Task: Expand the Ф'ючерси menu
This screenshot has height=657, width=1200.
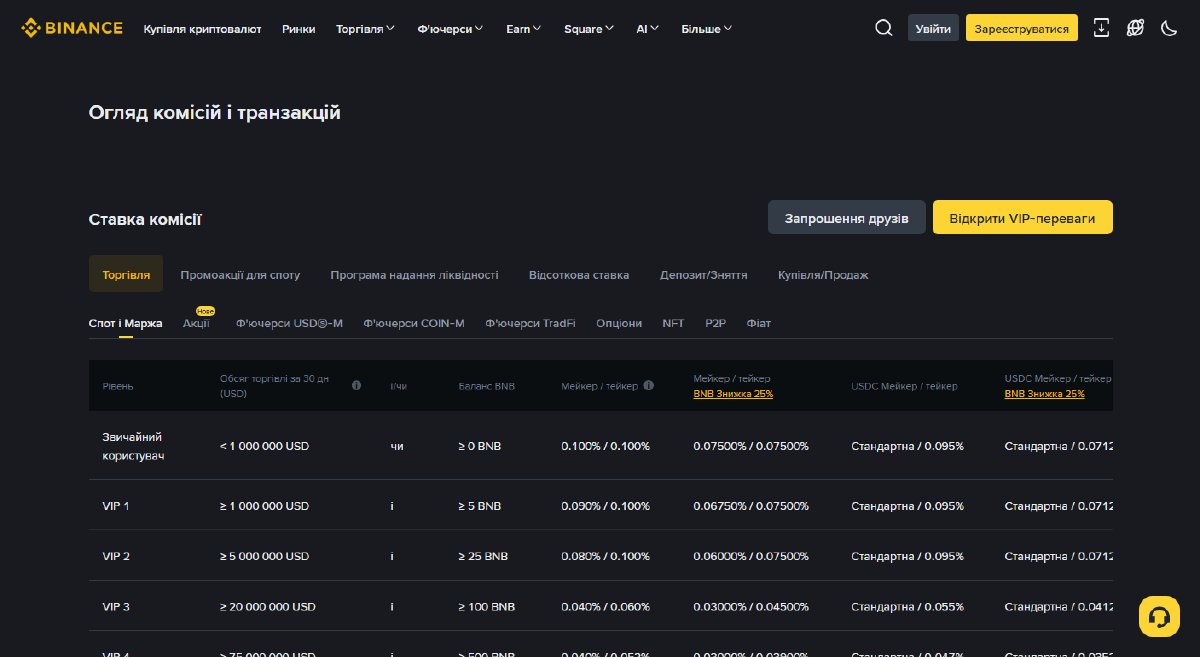Action: [x=451, y=29]
